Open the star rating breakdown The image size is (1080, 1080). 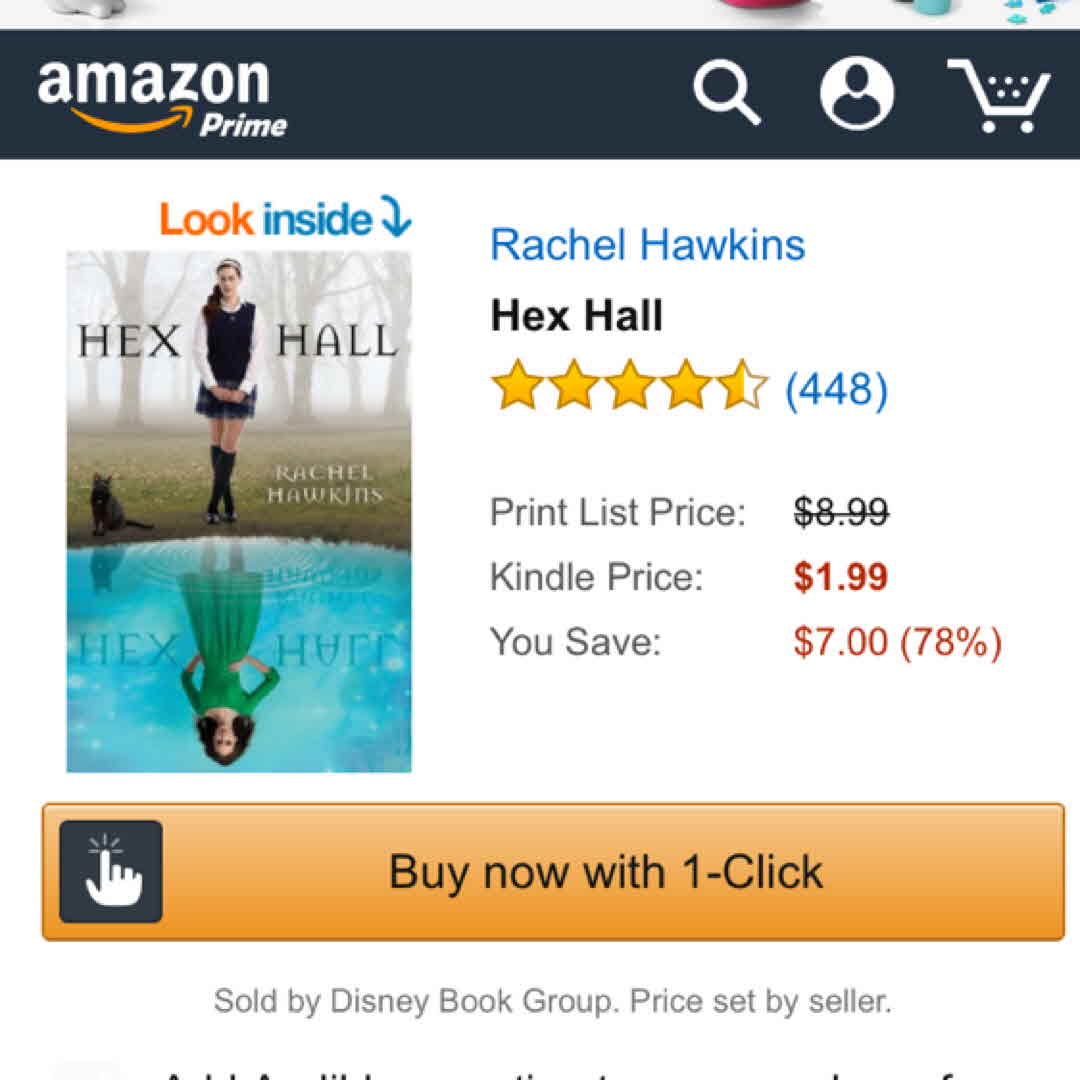click(x=629, y=385)
